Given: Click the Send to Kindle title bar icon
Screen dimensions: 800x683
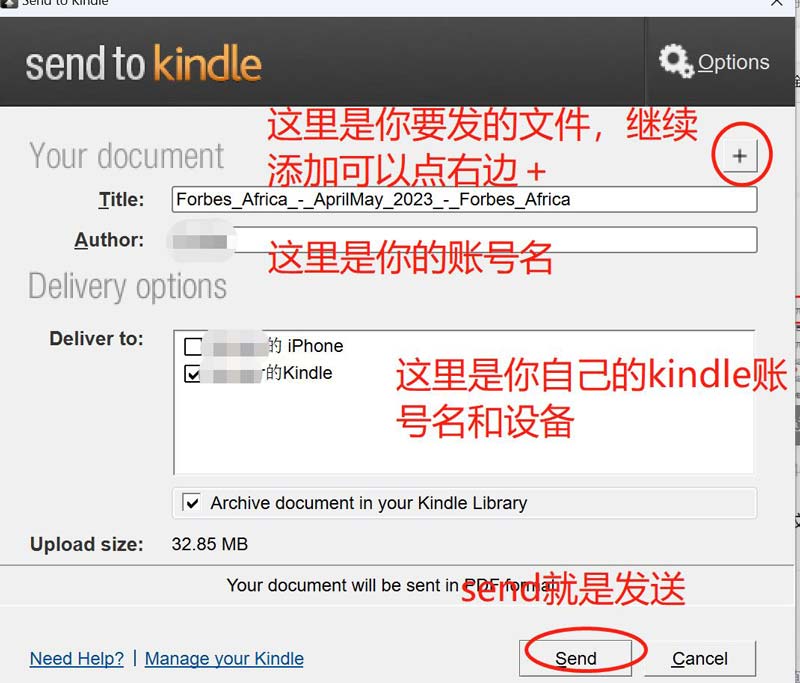Looking at the screenshot, I should [9, 4].
